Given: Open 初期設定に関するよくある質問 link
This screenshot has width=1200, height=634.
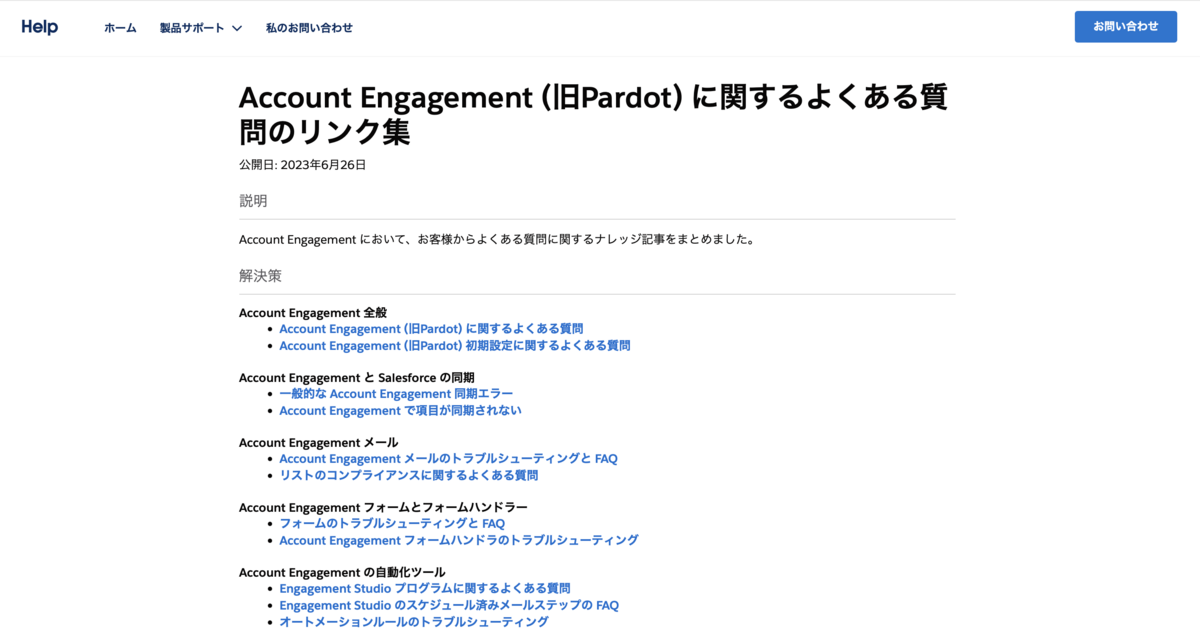Looking at the screenshot, I should pos(455,345).
